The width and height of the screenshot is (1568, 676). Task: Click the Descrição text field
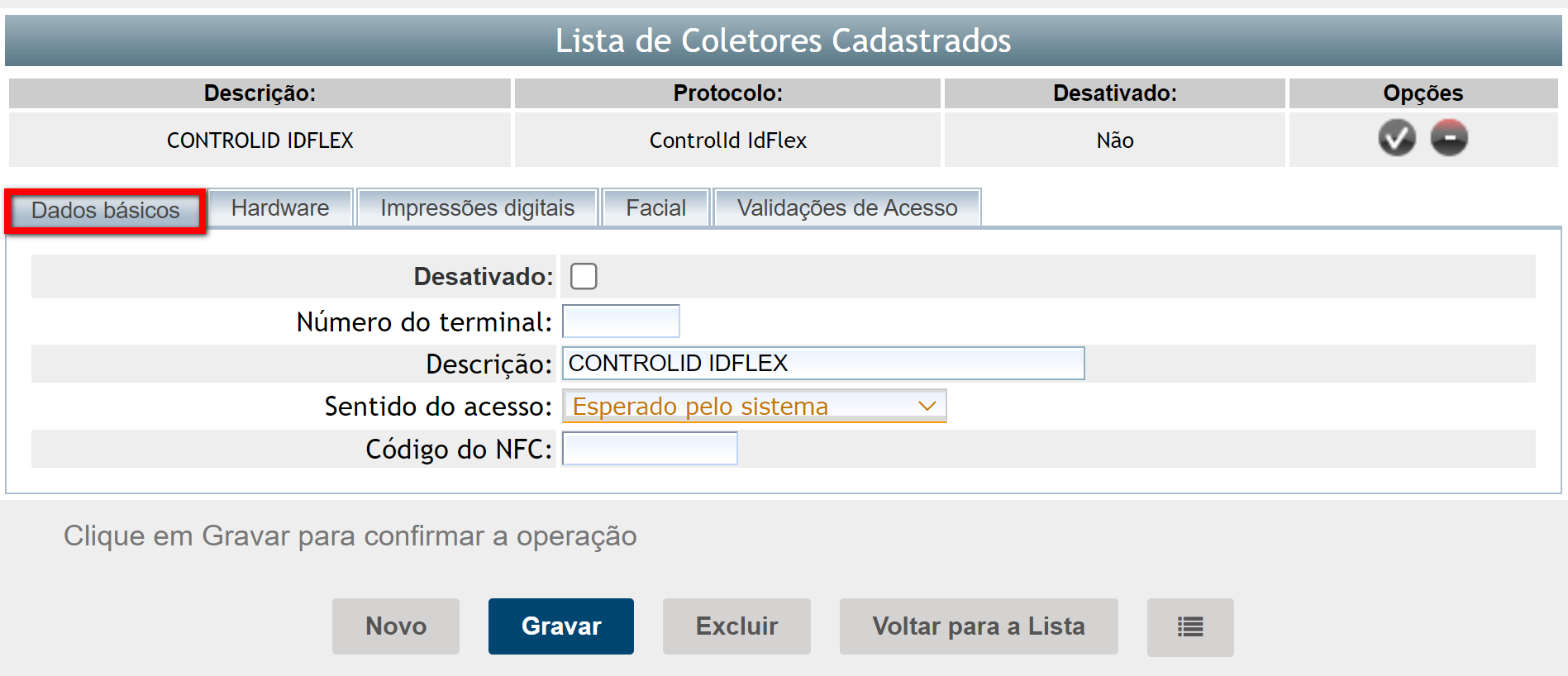point(822,364)
